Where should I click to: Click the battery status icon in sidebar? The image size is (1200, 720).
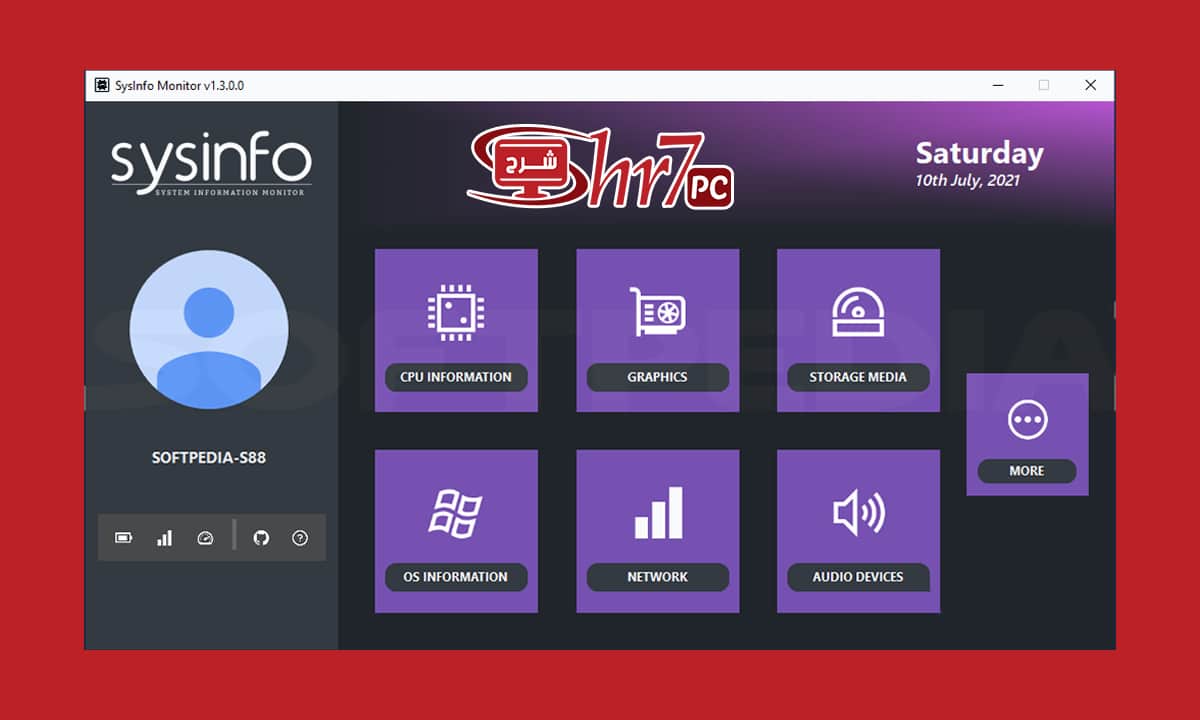coord(123,538)
